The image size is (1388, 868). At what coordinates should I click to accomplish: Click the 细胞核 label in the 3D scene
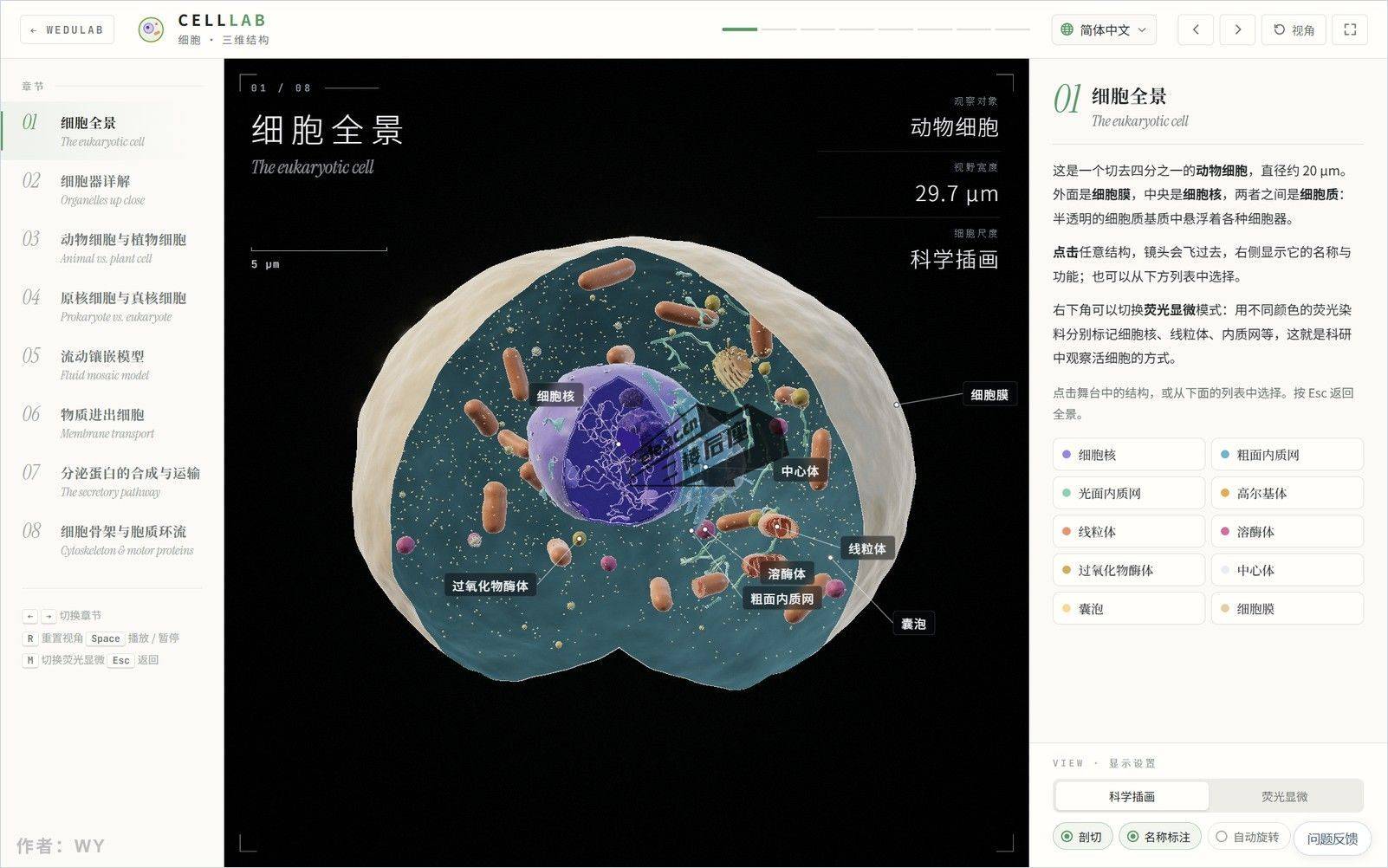point(555,396)
